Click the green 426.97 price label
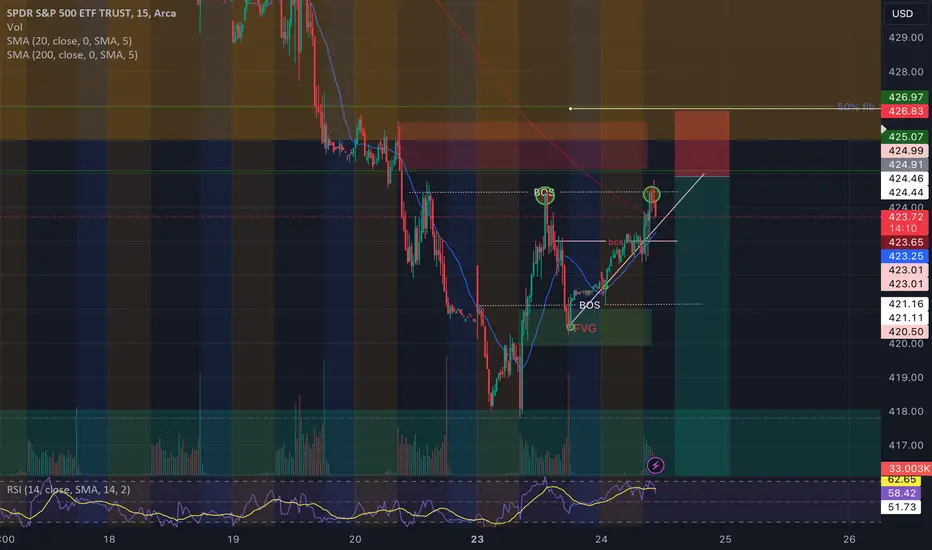The height and width of the screenshot is (550, 932). tap(905, 97)
